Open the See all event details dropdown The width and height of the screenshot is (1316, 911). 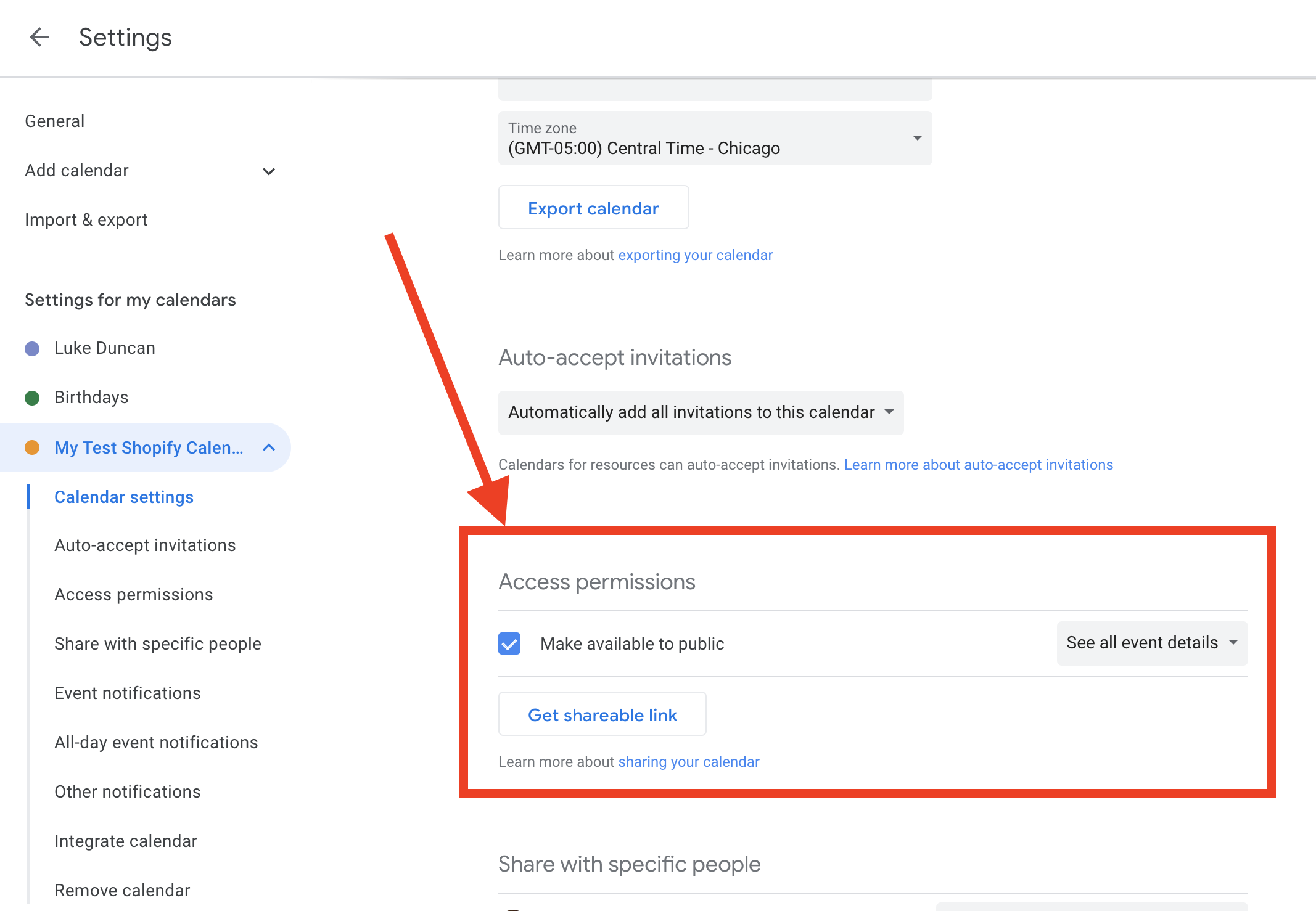pos(1152,643)
